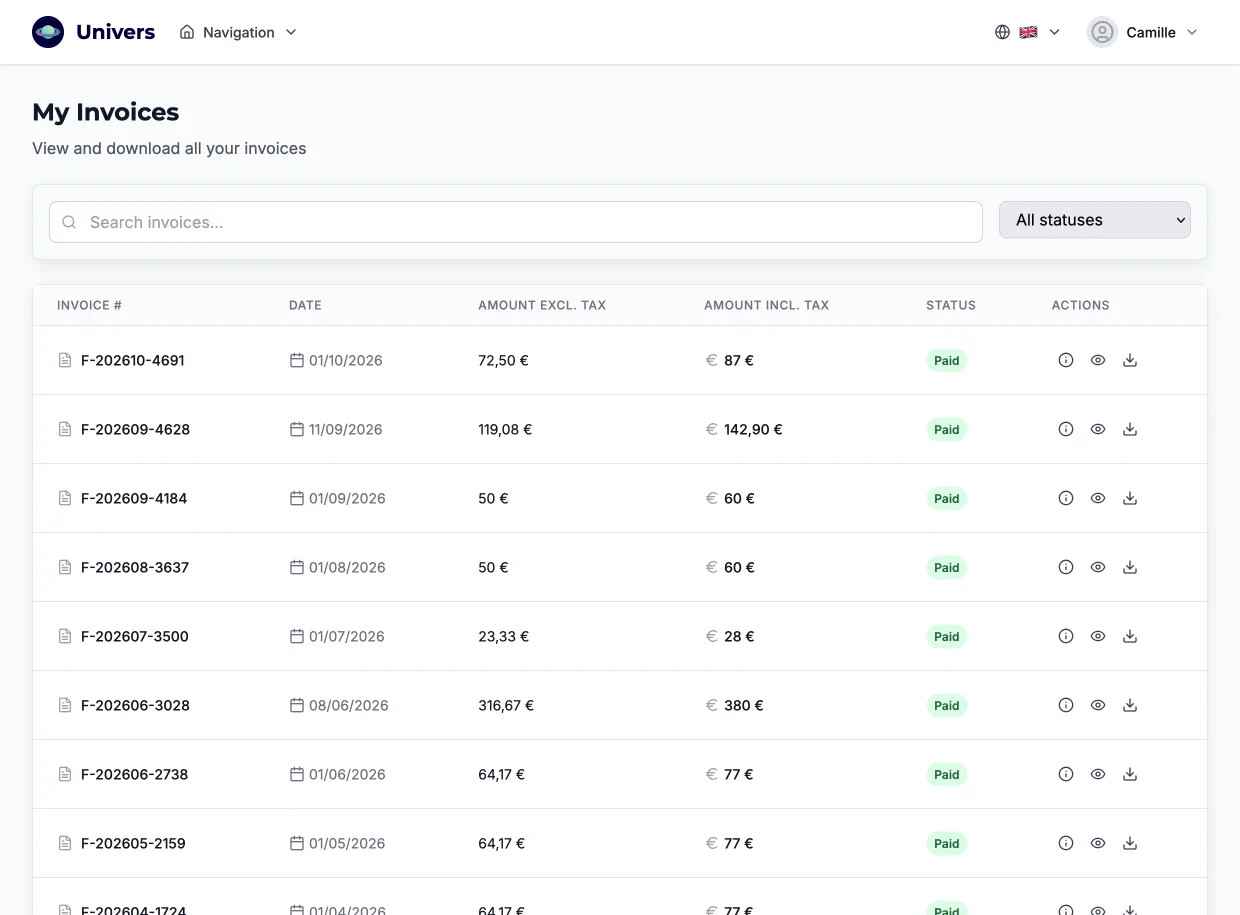View invoice F-202606-2738 eye icon
The image size is (1240, 915).
pyautogui.click(x=1098, y=774)
